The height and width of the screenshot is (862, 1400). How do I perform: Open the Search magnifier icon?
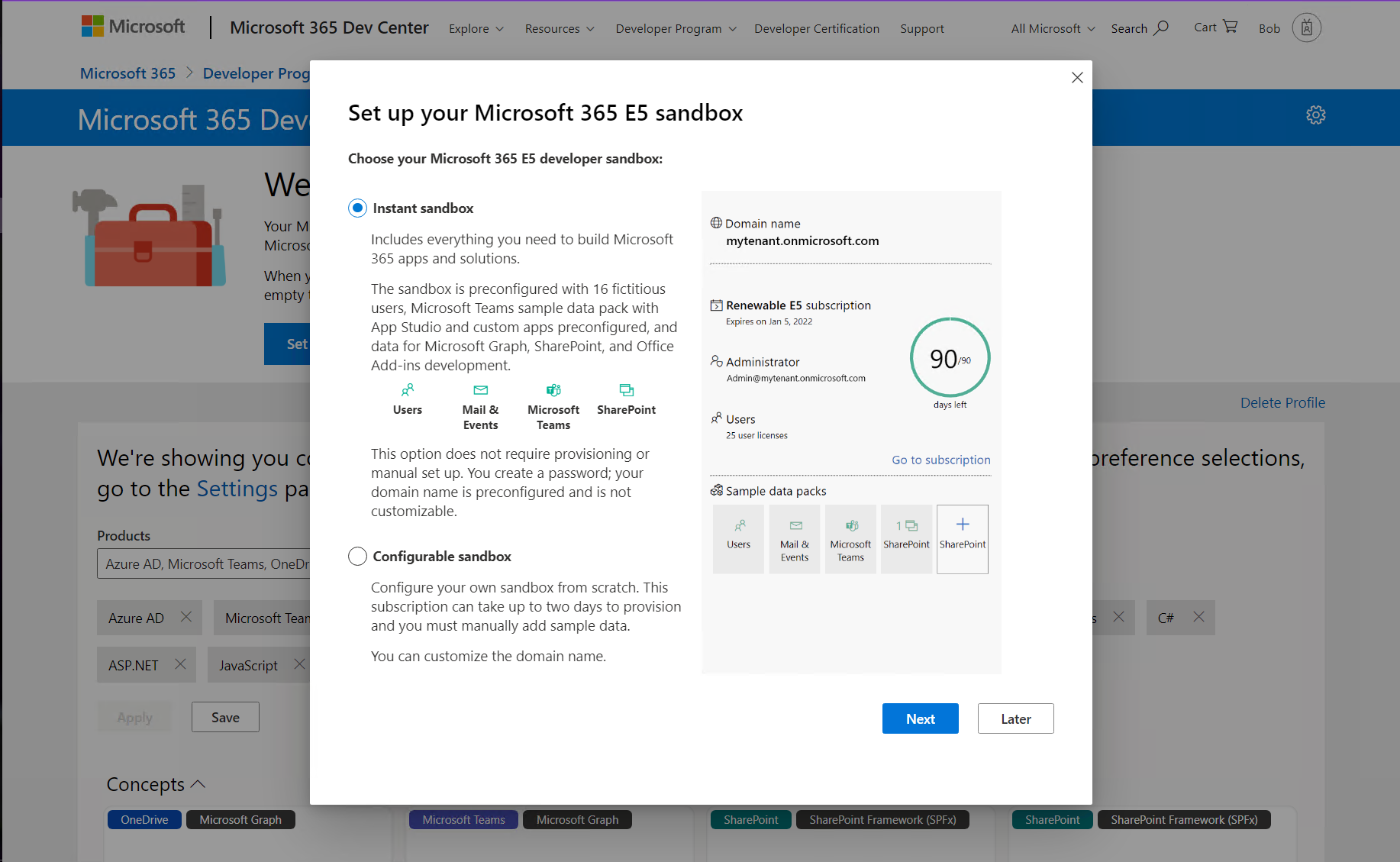click(x=1161, y=27)
